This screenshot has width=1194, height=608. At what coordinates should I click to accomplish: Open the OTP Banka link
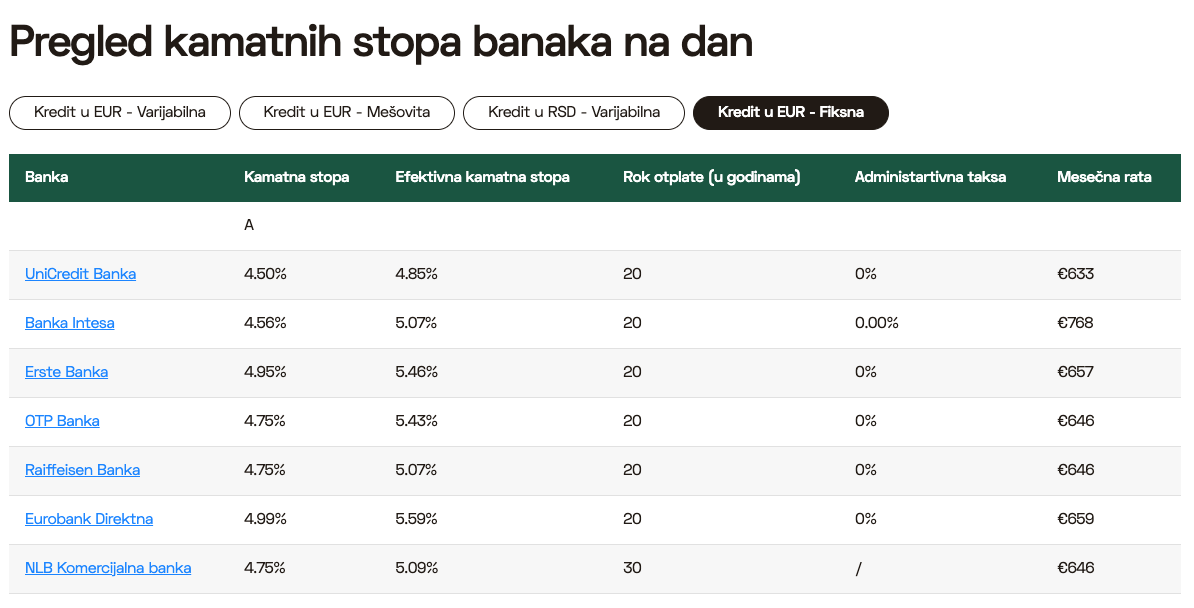(x=63, y=421)
